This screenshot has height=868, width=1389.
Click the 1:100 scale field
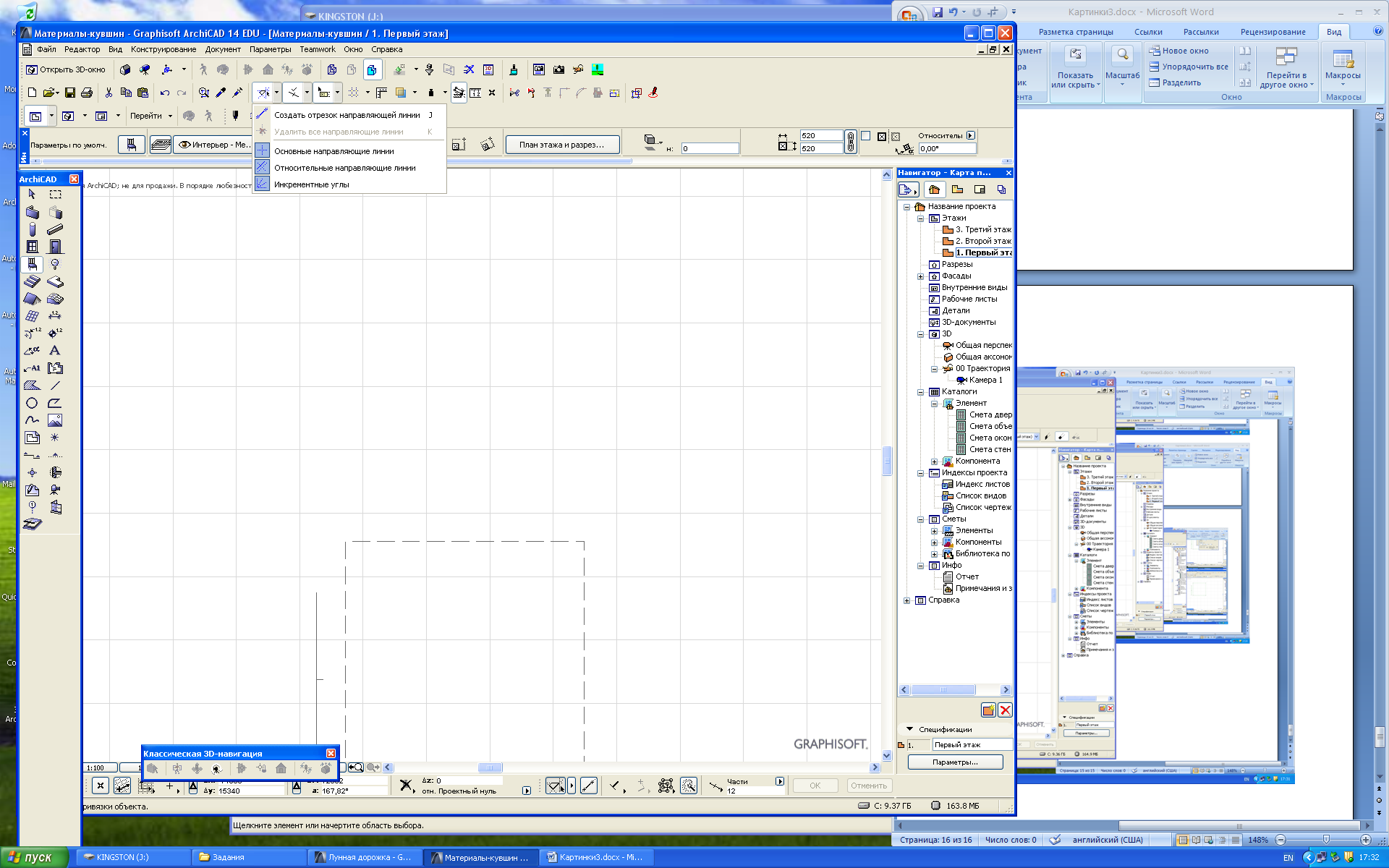(x=100, y=767)
